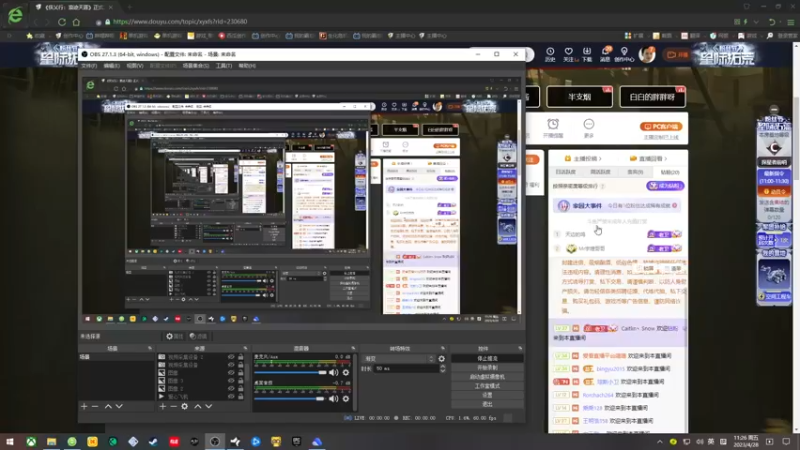Image resolution: width=800 pixels, height=450 pixels.
Task: Click the orange PC客户端 button
Action: click(661, 127)
